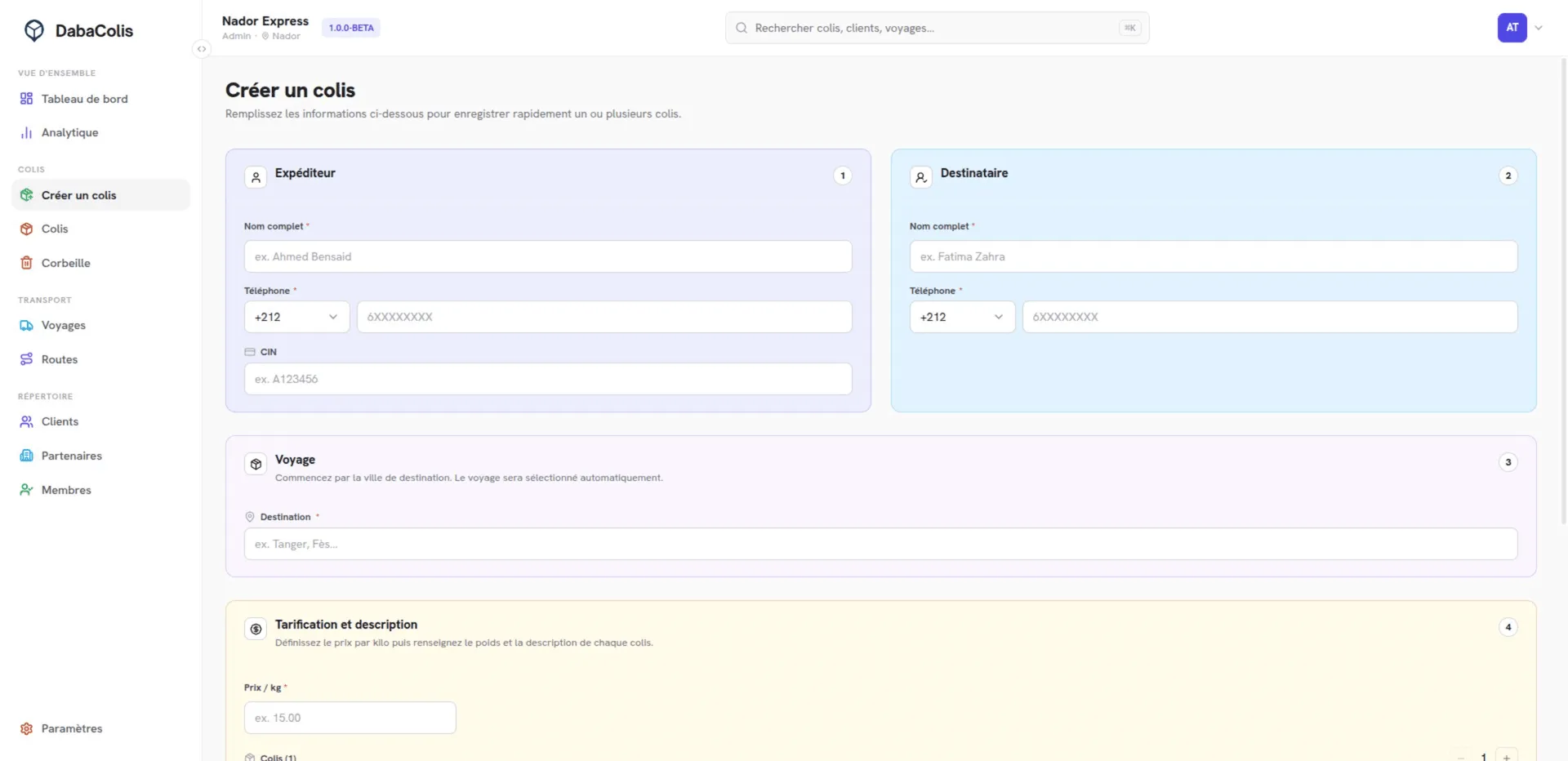Open Expéditeur +212 country code dropdown
The height and width of the screenshot is (761, 1568).
[x=296, y=317]
